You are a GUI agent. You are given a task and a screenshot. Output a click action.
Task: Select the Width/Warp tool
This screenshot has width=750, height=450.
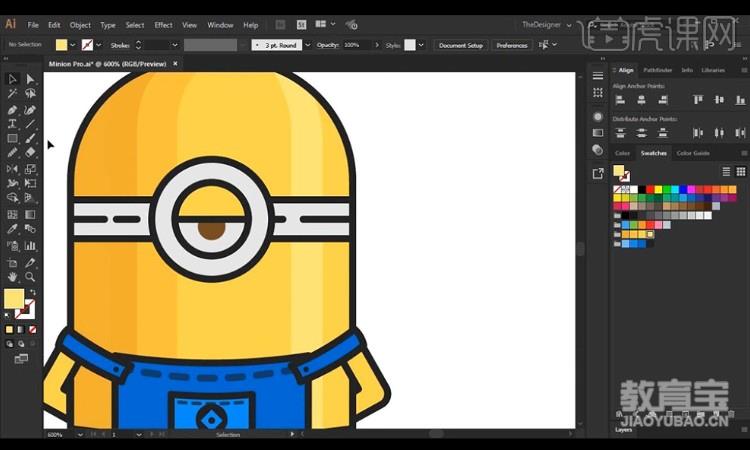click(12, 183)
